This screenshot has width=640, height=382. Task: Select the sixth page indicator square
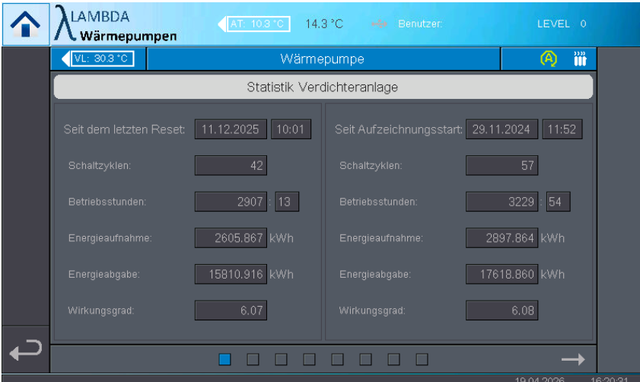365,359
